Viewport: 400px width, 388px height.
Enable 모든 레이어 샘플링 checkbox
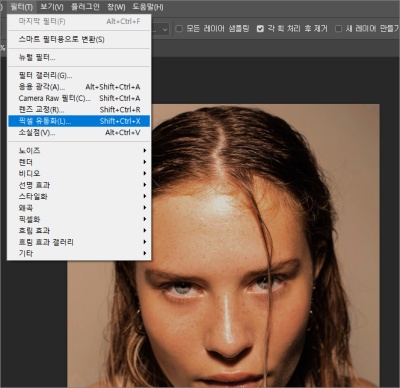click(179, 29)
